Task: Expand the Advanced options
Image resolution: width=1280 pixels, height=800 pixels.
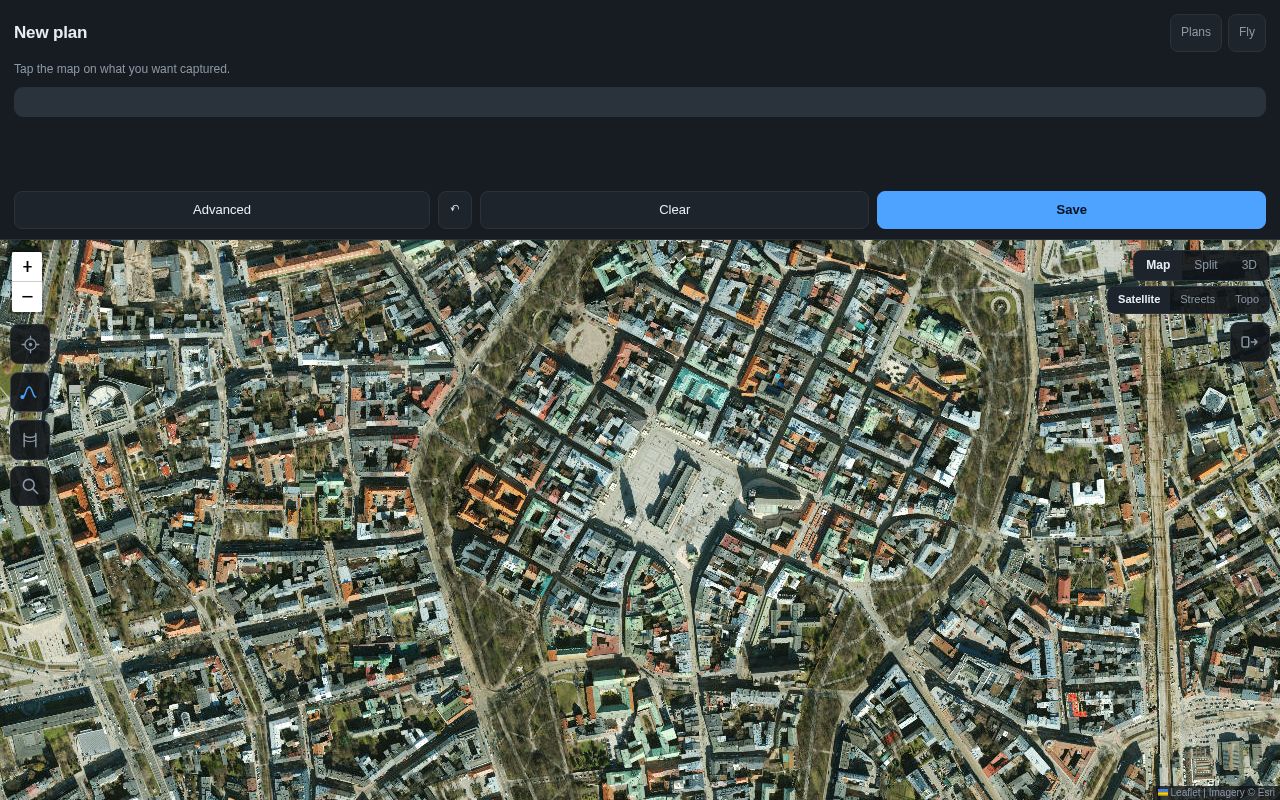Action: pyautogui.click(x=222, y=210)
